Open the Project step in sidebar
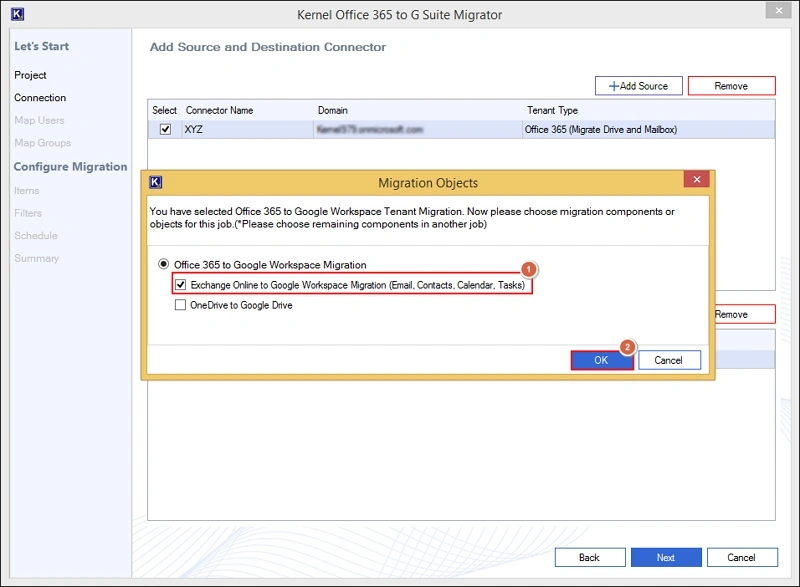Screen dimensions: 800x587 (30, 75)
